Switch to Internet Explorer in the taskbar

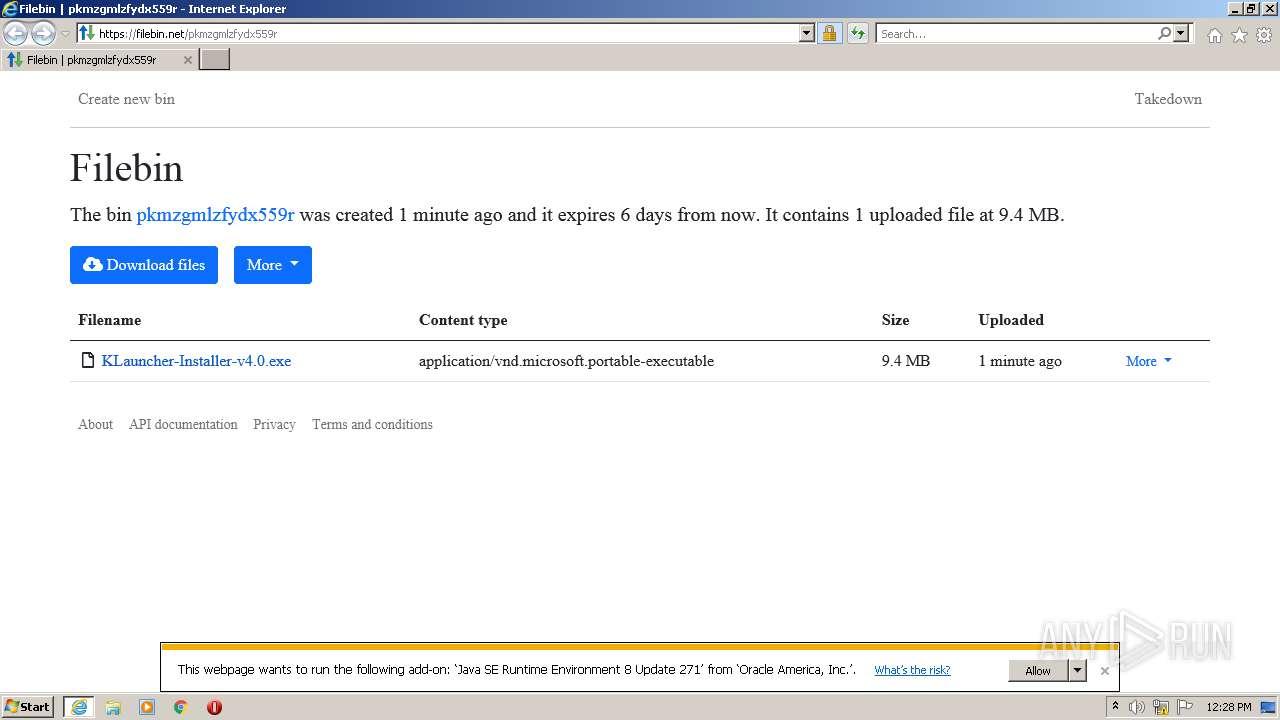[x=79, y=707]
